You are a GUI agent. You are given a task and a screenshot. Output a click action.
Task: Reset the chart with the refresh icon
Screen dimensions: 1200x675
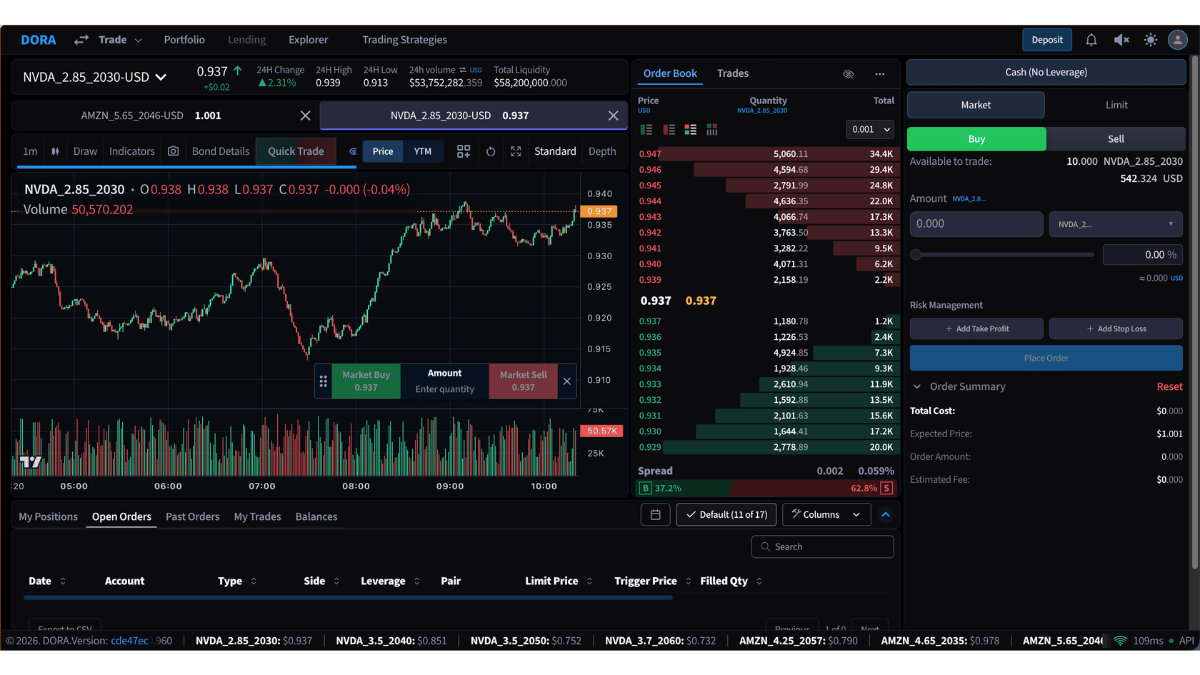tap(490, 151)
